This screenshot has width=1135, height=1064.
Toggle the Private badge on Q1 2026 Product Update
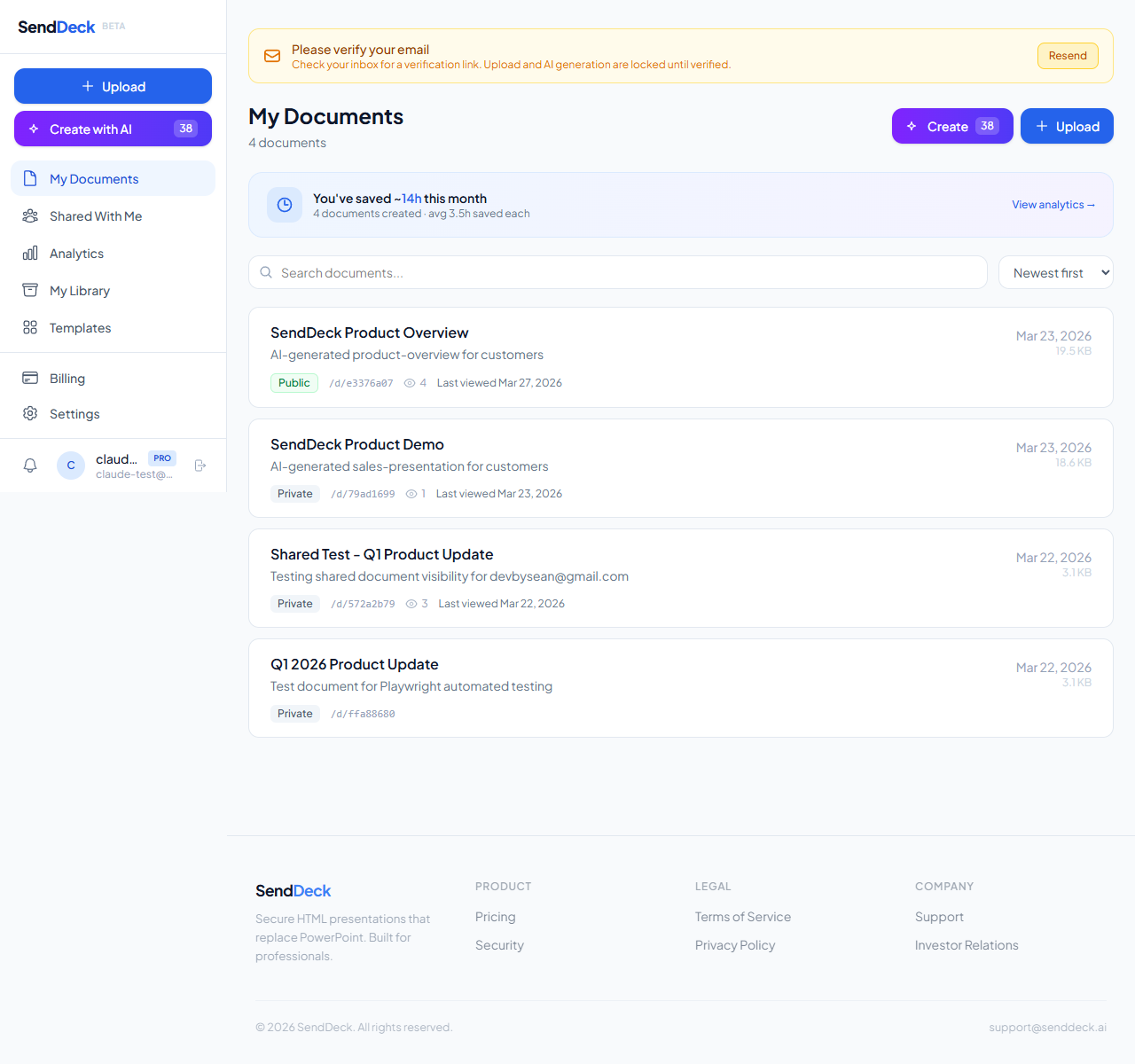(294, 713)
